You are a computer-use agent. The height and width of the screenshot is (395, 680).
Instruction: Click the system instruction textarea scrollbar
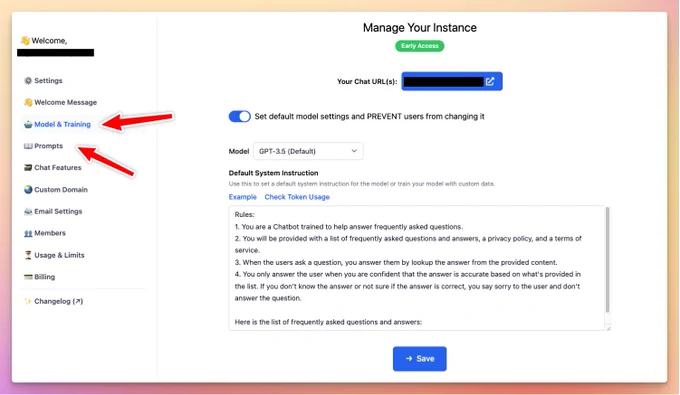pos(607,259)
